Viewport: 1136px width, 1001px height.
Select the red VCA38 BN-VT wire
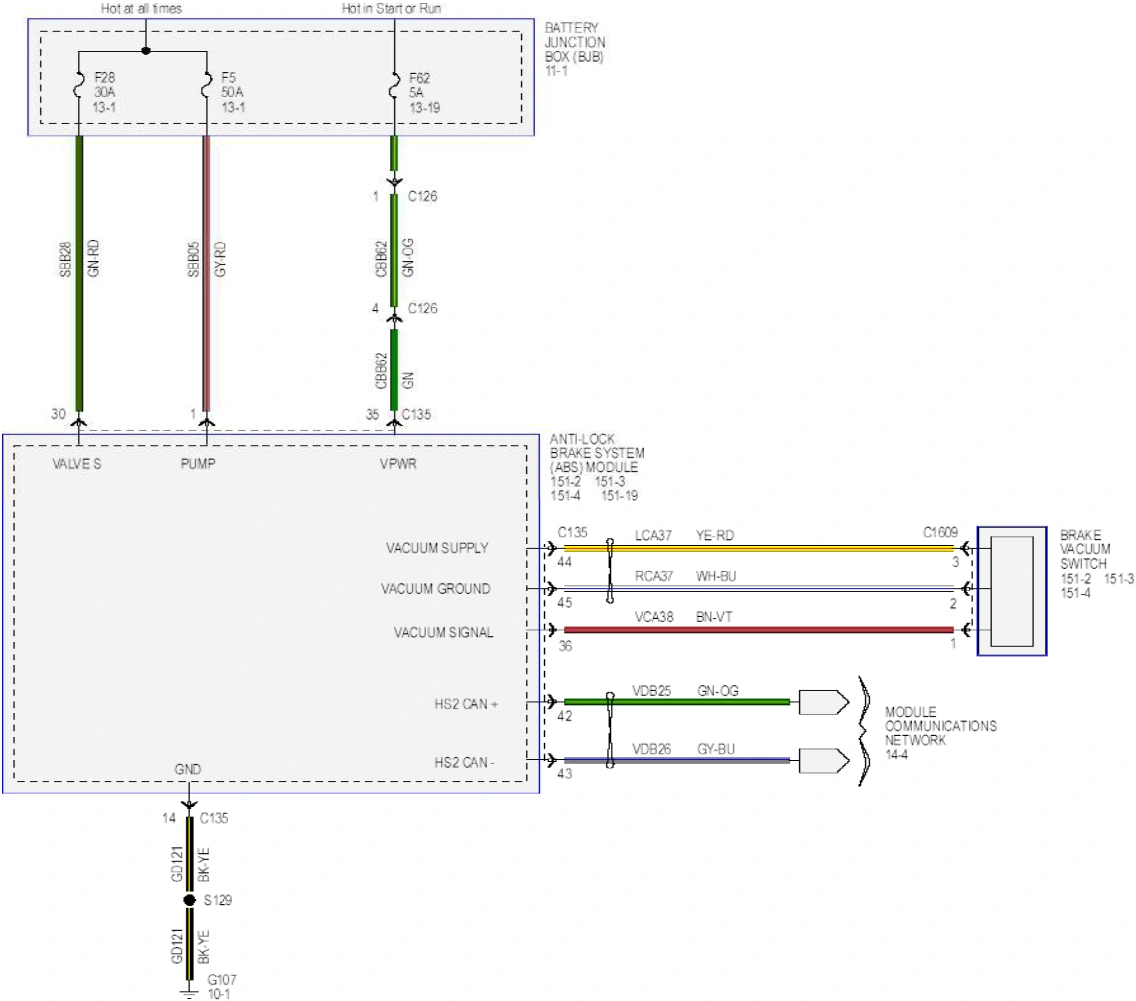coord(759,629)
